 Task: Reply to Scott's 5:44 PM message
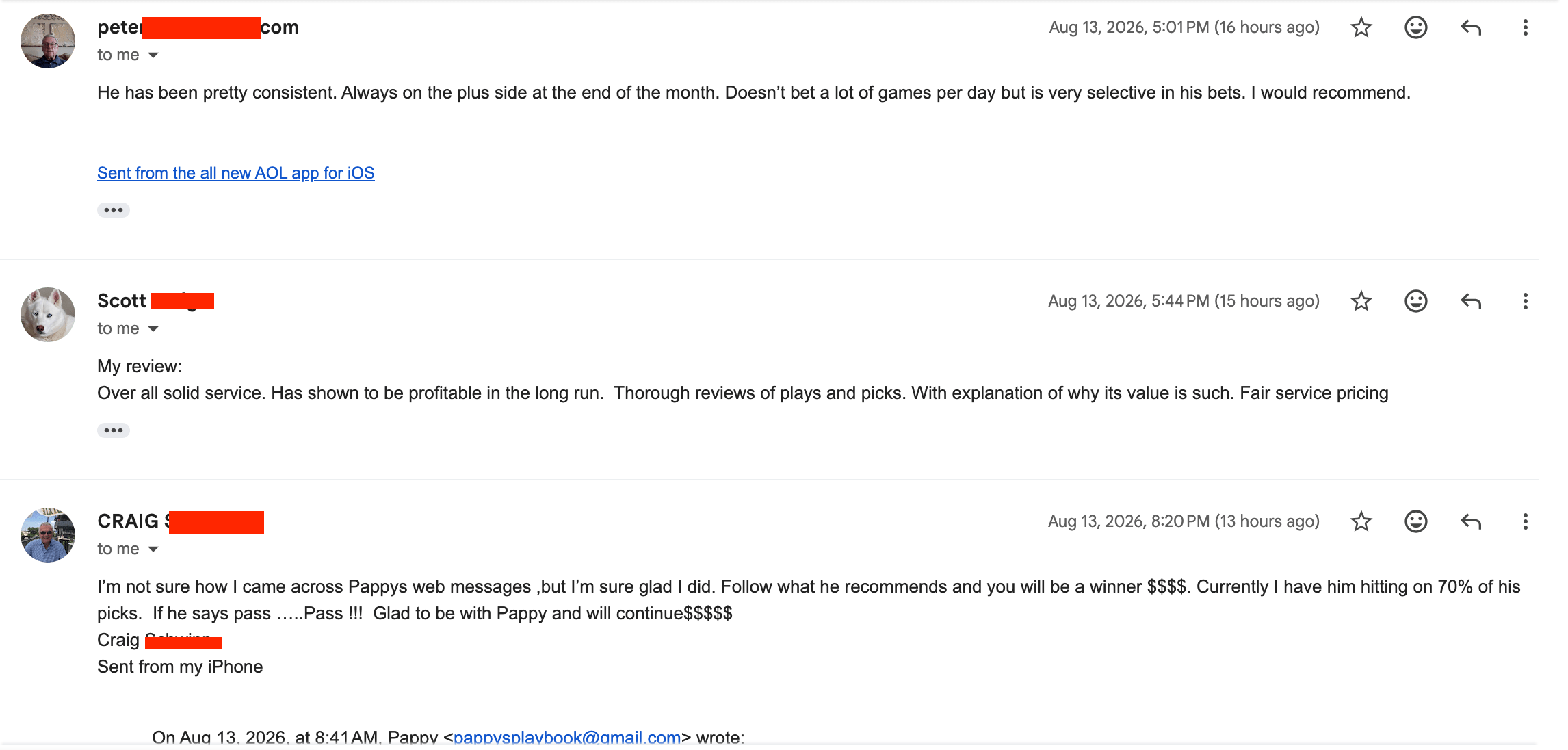tap(1471, 301)
